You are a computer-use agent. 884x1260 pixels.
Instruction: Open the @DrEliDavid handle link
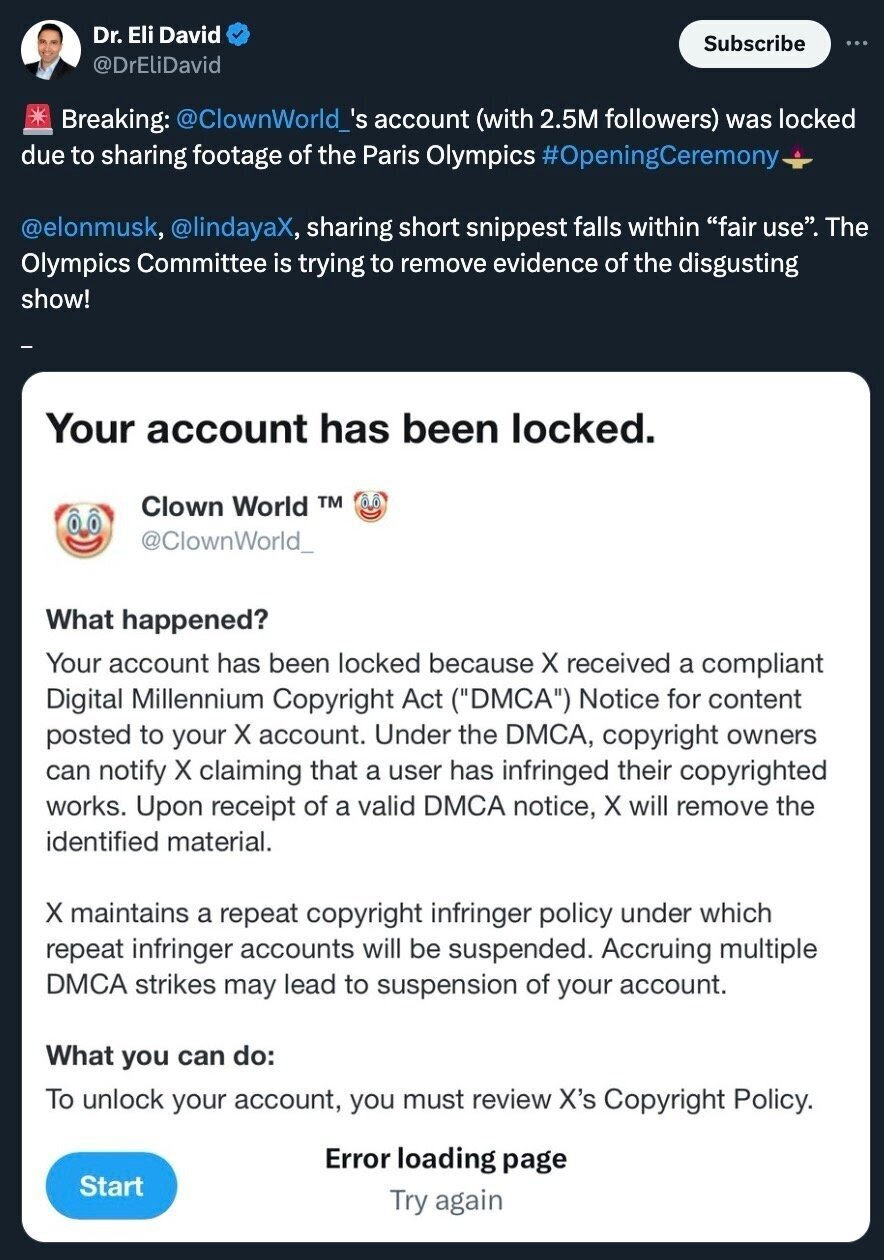coord(156,66)
